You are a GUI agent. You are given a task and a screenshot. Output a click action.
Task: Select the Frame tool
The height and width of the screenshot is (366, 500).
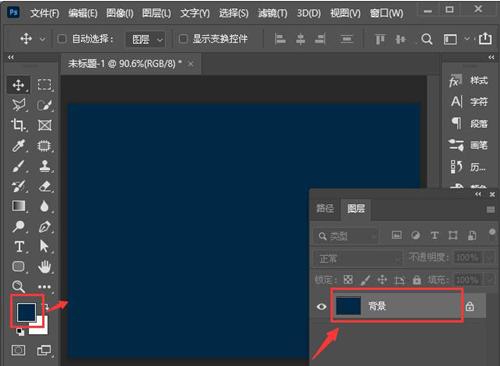tap(45, 125)
